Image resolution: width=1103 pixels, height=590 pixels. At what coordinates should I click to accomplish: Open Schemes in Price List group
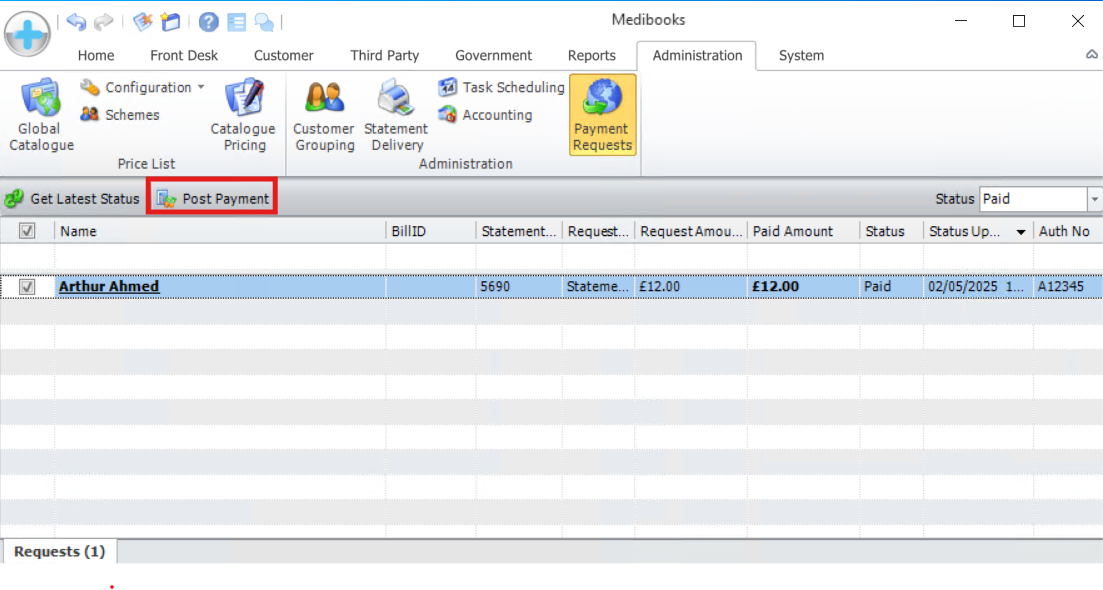point(121,115)
